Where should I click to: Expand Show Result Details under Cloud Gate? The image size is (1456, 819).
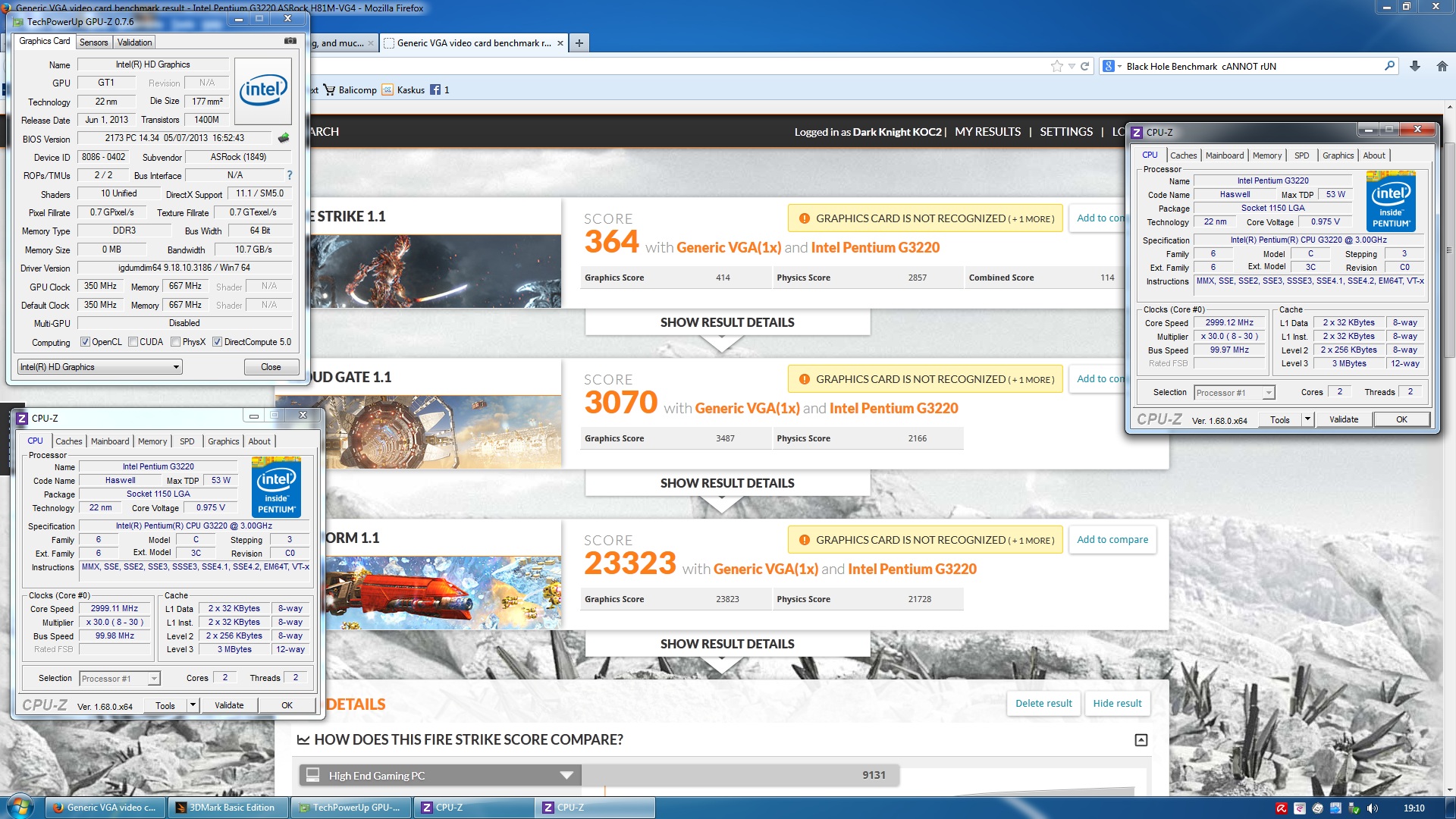[727, 483]
